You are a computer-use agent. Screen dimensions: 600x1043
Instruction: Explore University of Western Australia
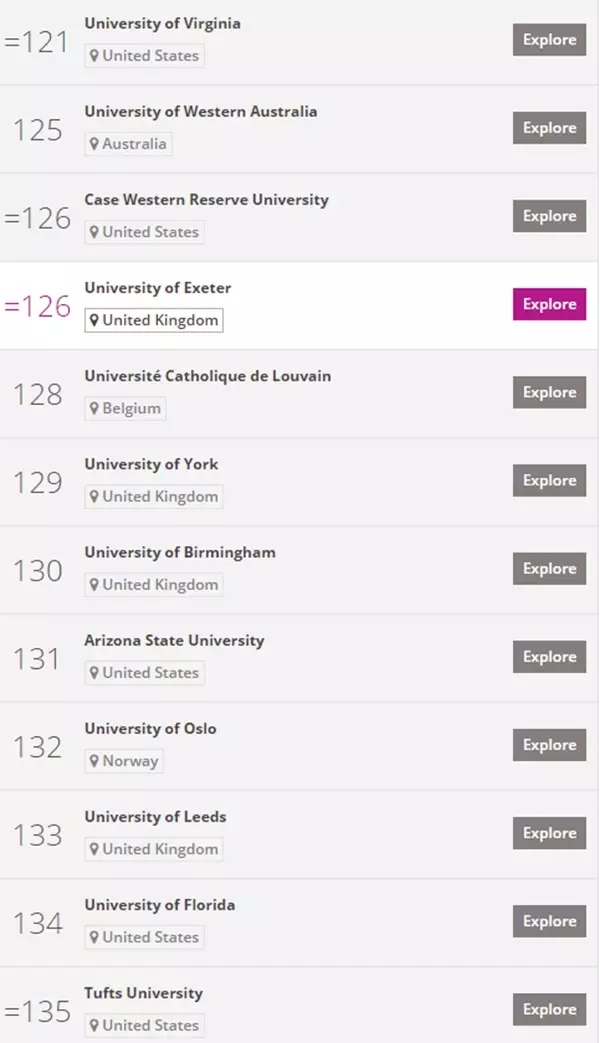point(549,128)
